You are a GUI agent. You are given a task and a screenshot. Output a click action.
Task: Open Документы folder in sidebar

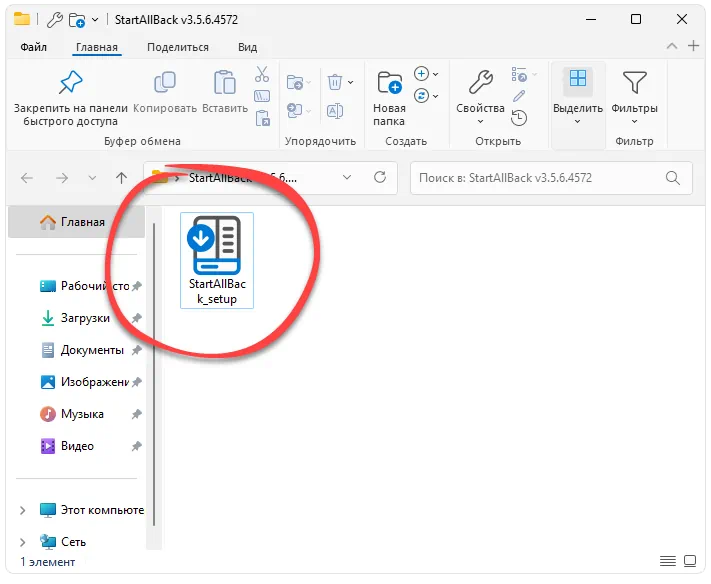[91, 350]
